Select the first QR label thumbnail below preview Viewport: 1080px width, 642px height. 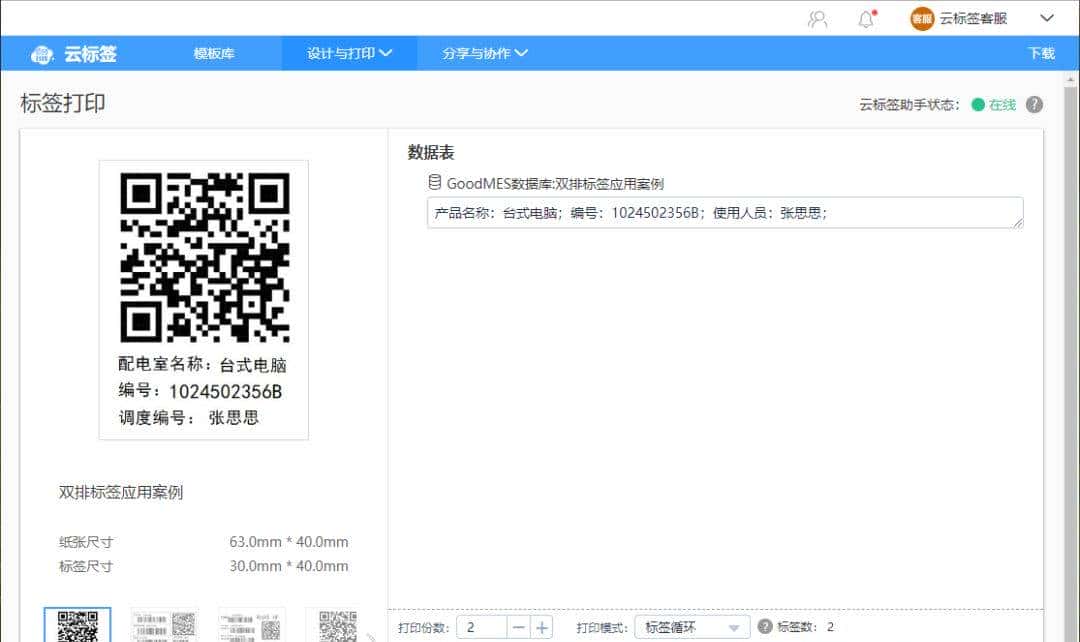(x=79, y=626)
